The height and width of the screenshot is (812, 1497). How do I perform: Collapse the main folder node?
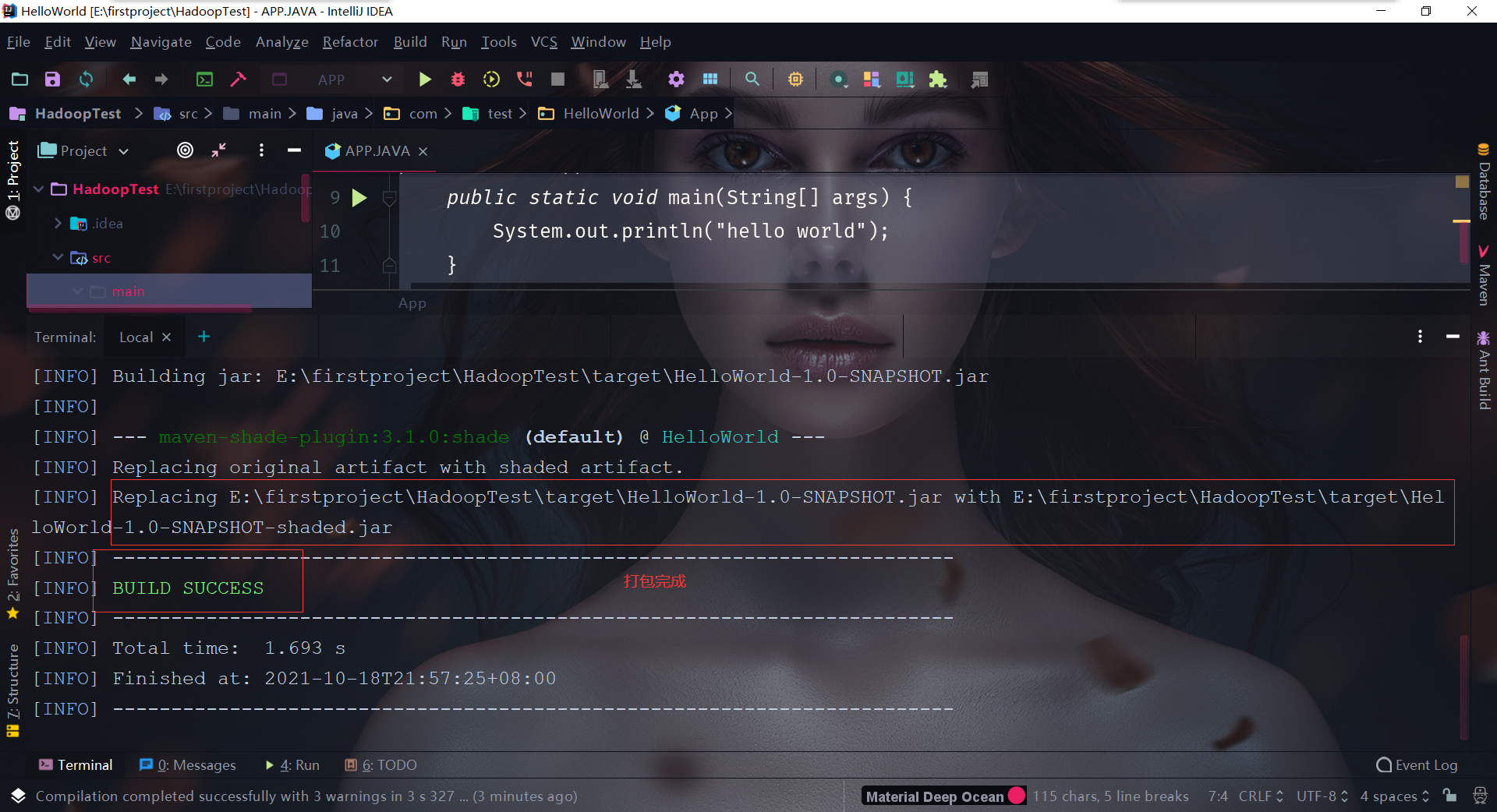point(76,291)
